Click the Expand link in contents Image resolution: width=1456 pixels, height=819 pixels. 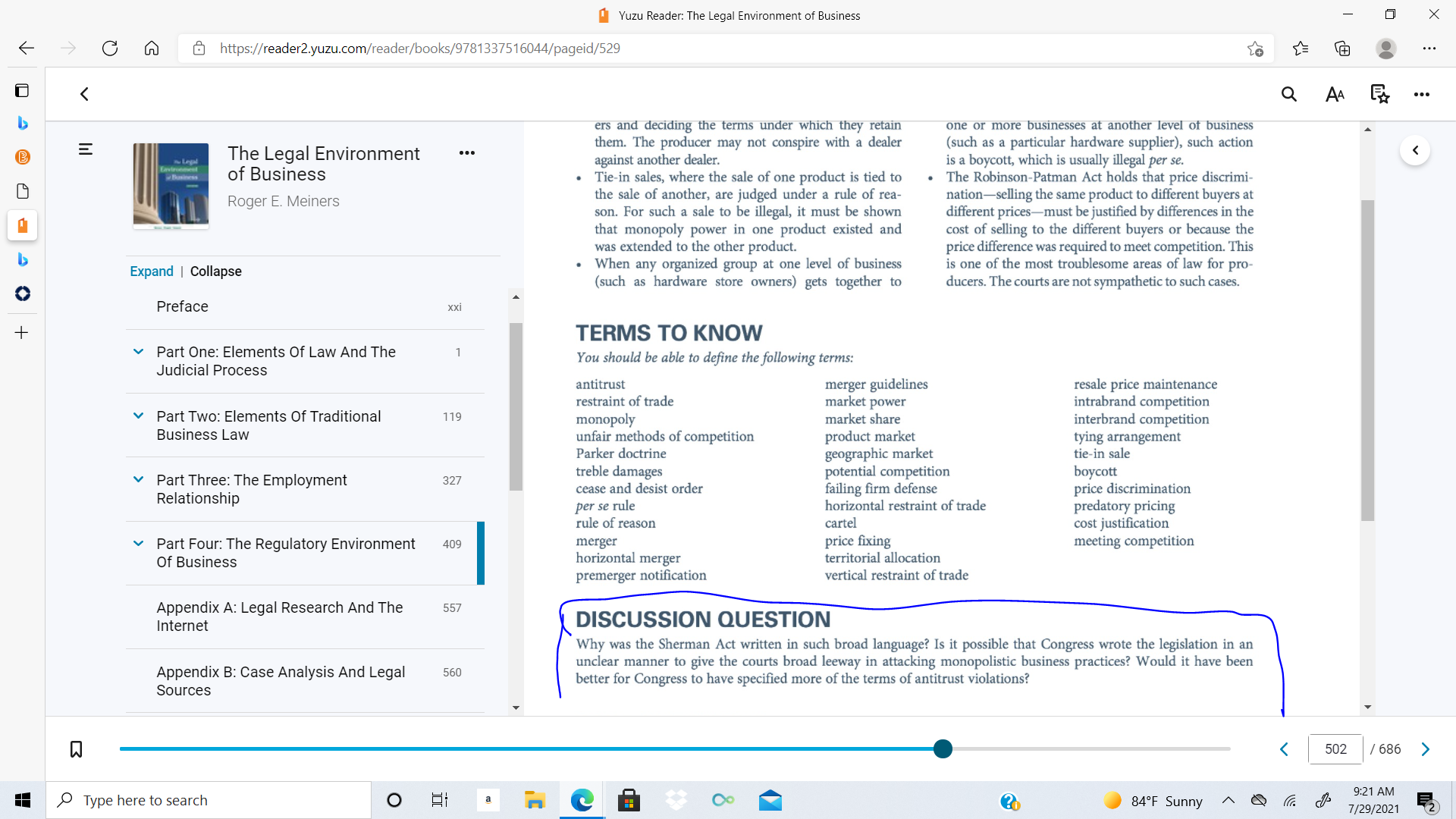[x=152, y=271]
